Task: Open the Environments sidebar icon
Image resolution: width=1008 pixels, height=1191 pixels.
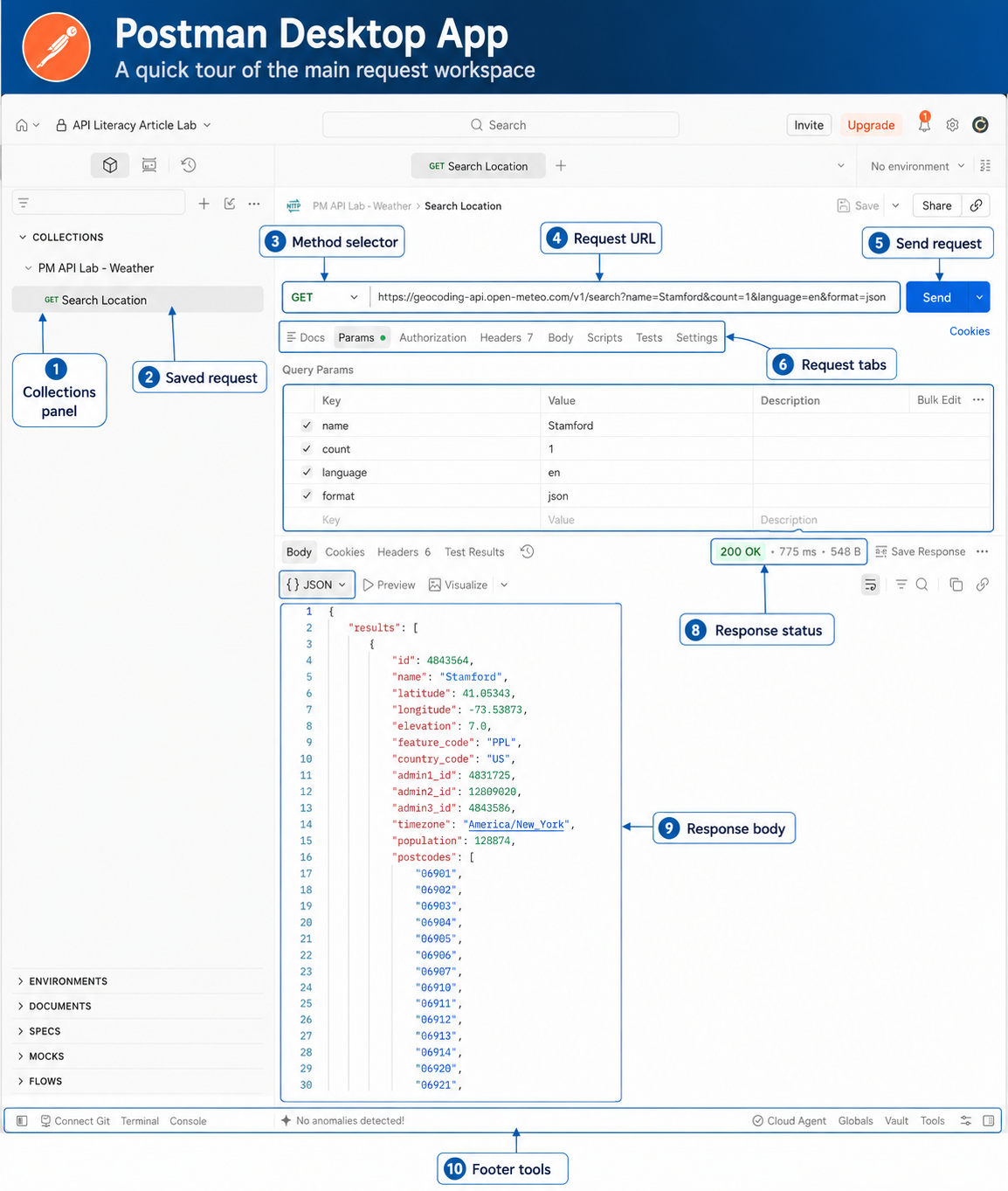Action: pos(149,165)
